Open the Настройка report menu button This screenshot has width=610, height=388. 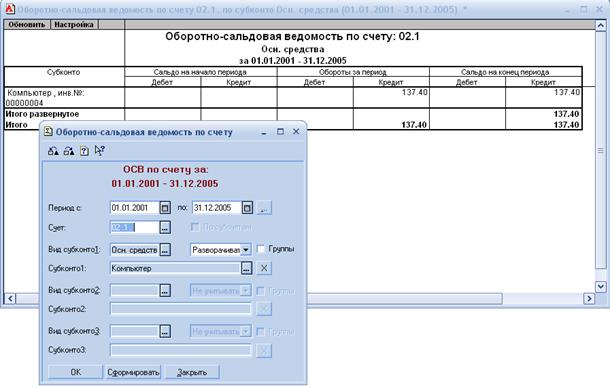coord(74,25)
